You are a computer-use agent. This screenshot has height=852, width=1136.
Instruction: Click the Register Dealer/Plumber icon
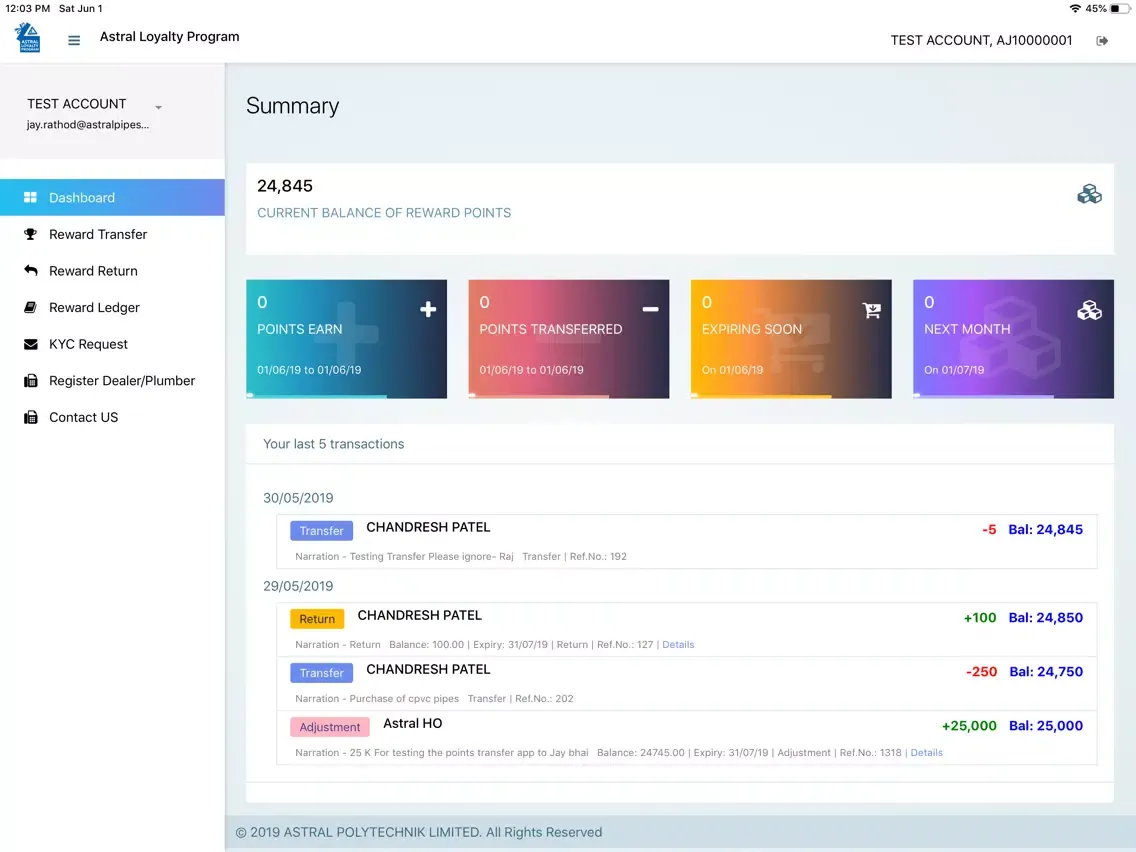click(30, 380)
